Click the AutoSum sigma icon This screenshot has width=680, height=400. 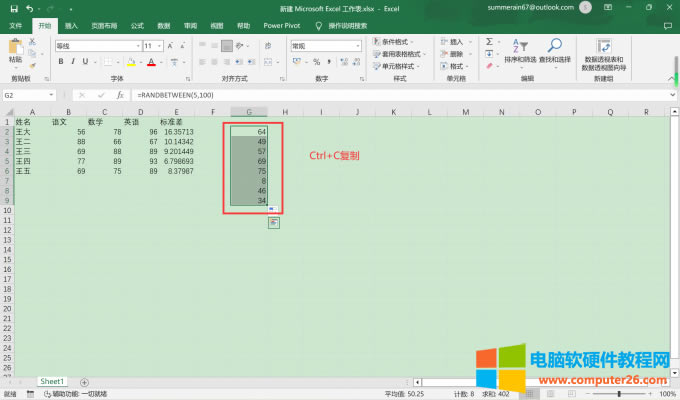coord(488,42)
